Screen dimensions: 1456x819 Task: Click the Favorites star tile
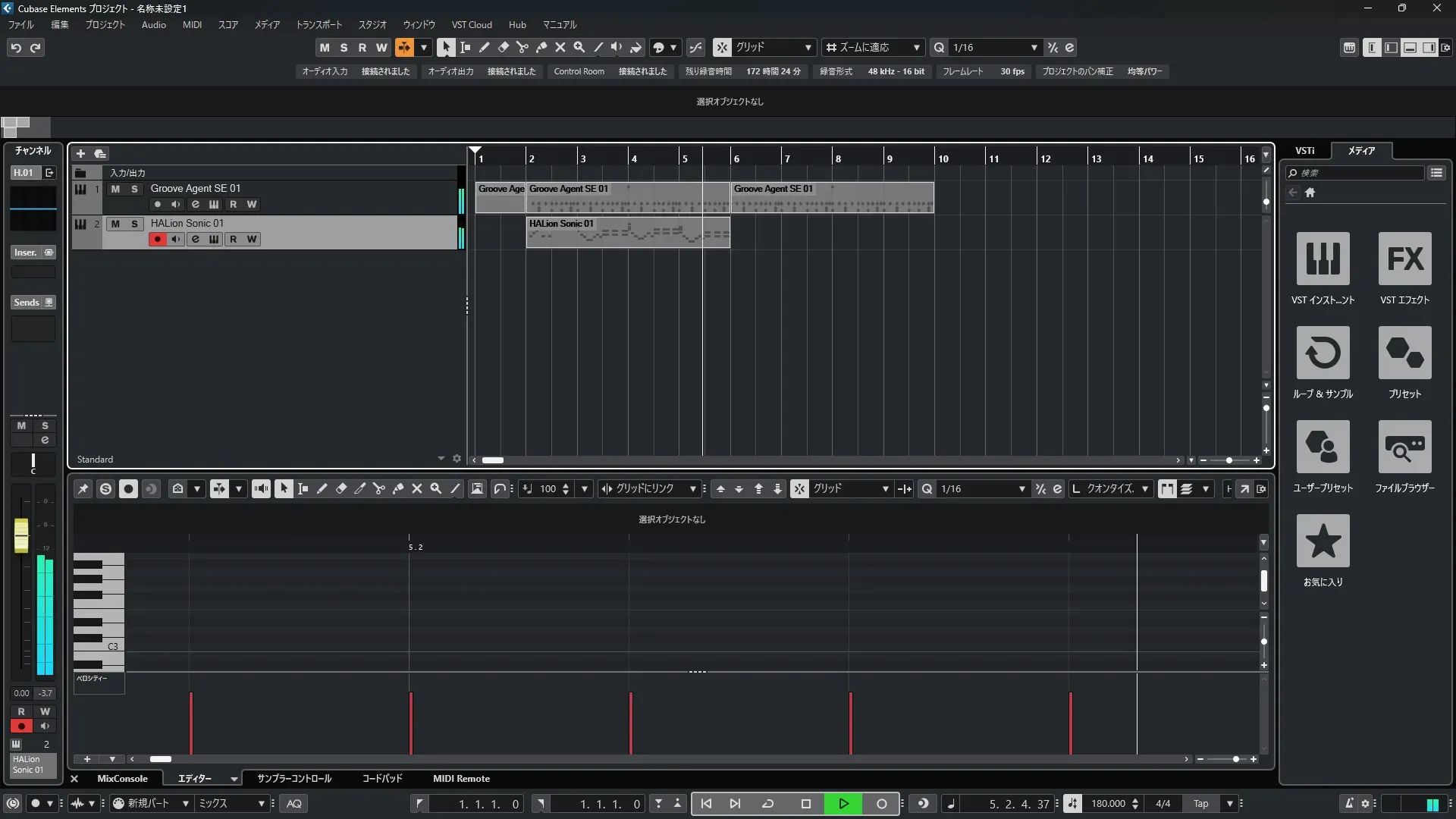1323,541
